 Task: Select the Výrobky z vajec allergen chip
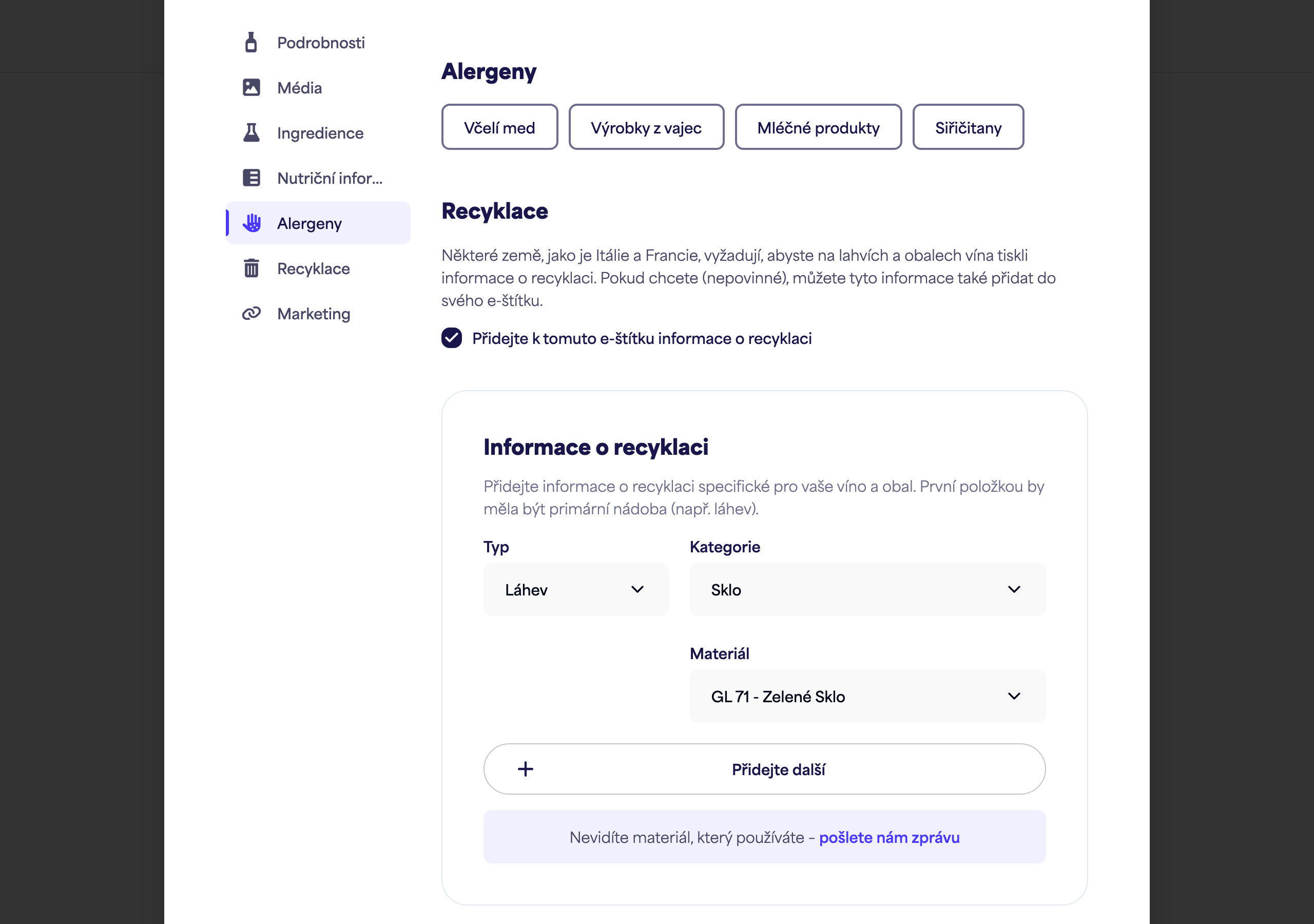click(646, 127)
